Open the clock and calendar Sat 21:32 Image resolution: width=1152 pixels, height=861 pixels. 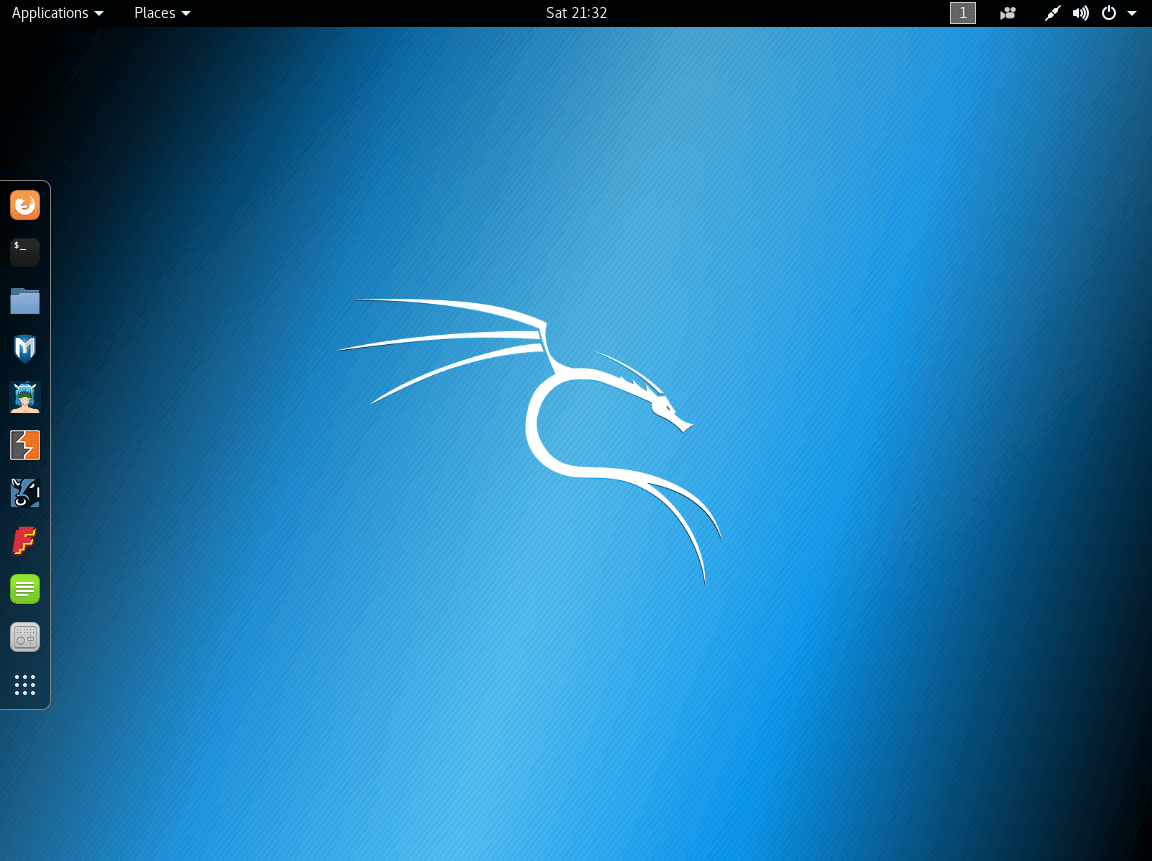577,13
